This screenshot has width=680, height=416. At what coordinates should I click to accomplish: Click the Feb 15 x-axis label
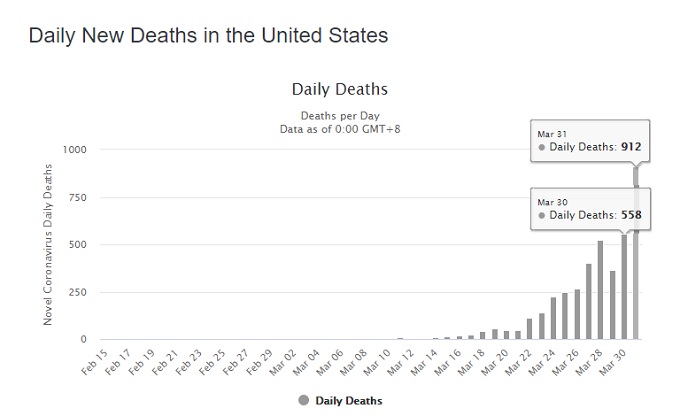(97, 361)
